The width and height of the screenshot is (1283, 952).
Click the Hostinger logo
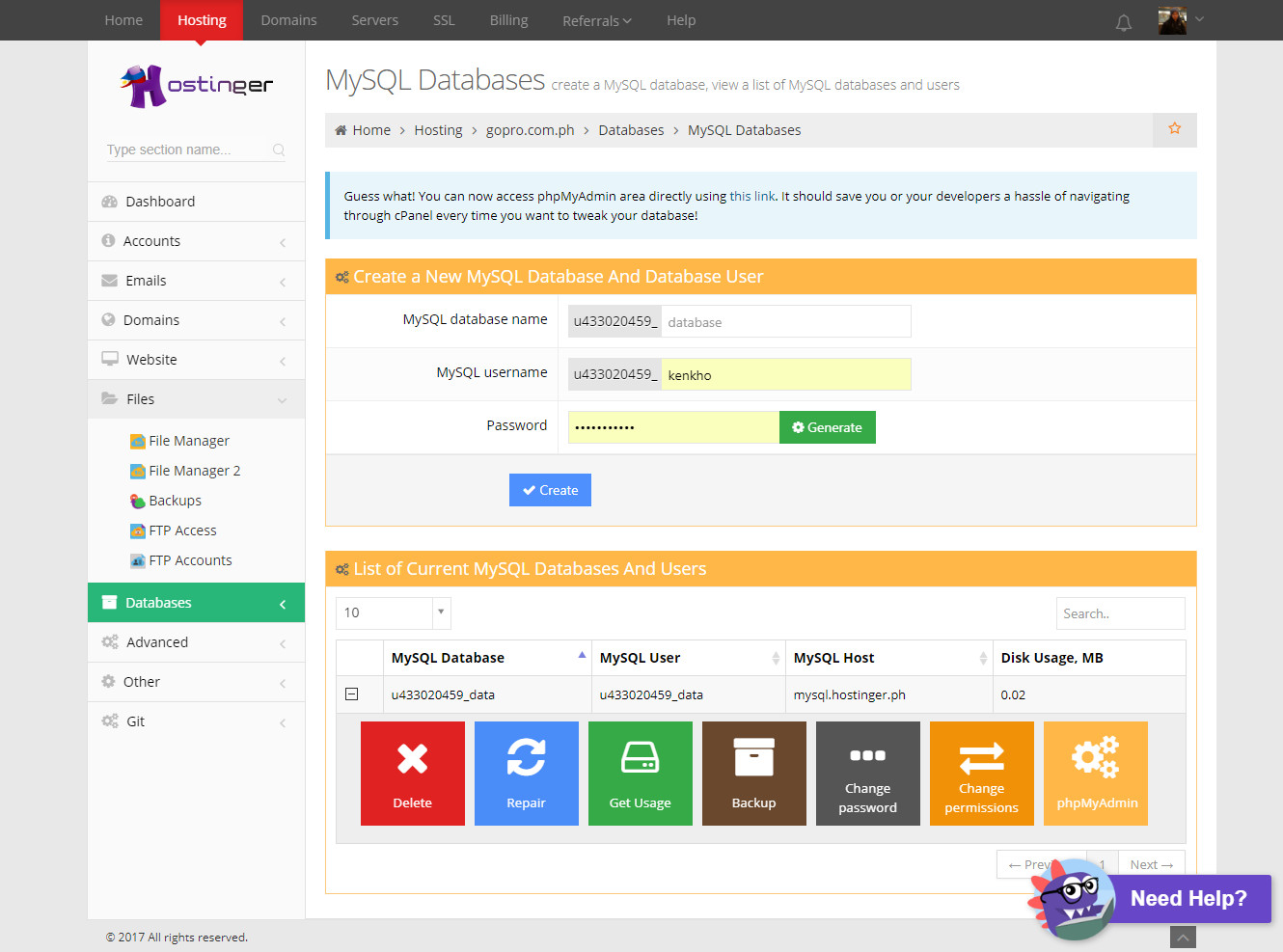pos(197,86)
